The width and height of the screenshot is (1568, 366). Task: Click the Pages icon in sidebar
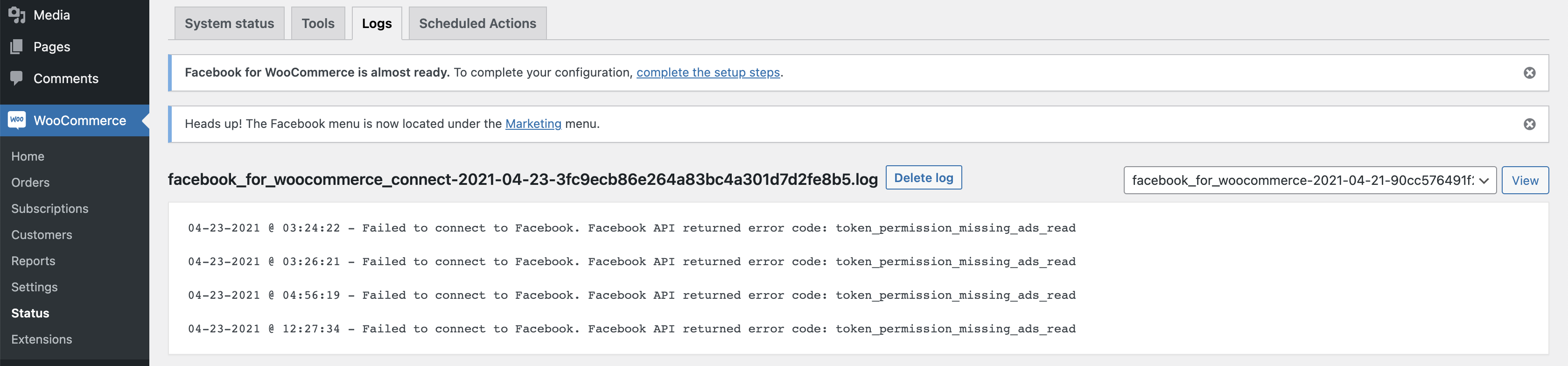coord(16,47)
